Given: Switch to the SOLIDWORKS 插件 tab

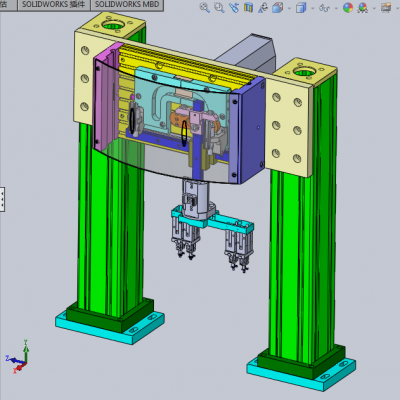Looking at the screenshot, I should pos(54,5).
